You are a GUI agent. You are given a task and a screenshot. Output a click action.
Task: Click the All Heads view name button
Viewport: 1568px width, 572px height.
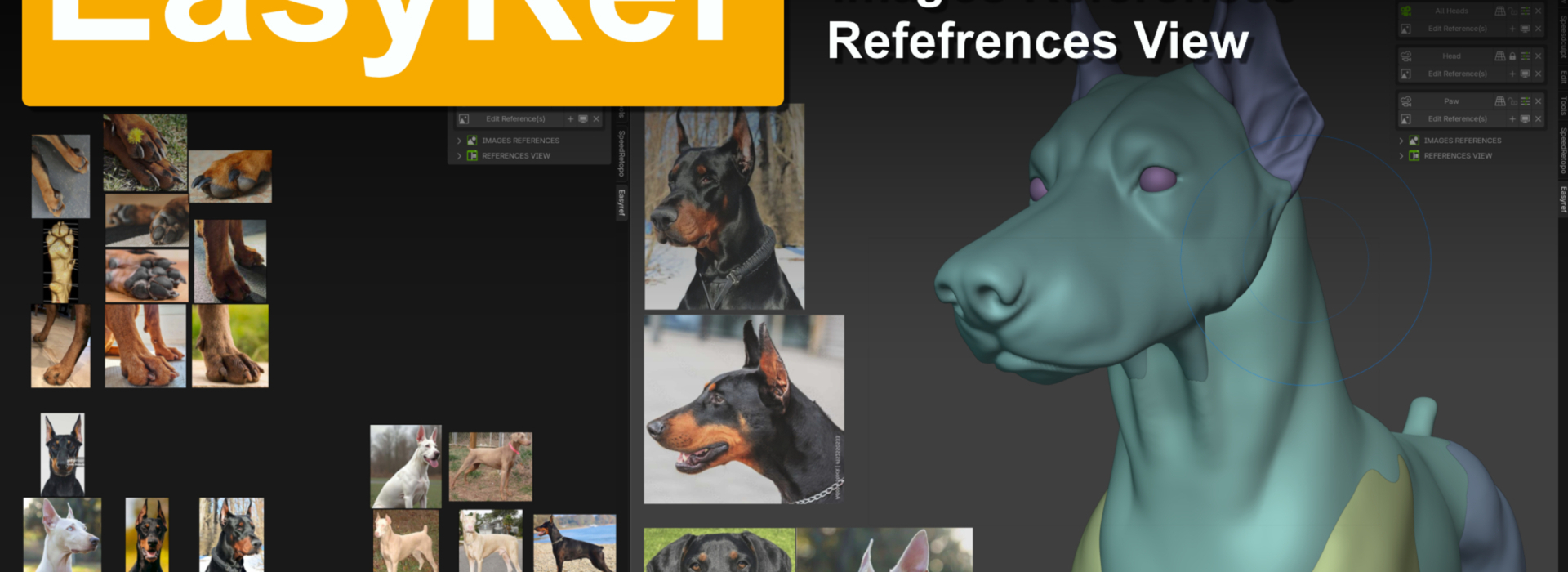(1452, 11)
